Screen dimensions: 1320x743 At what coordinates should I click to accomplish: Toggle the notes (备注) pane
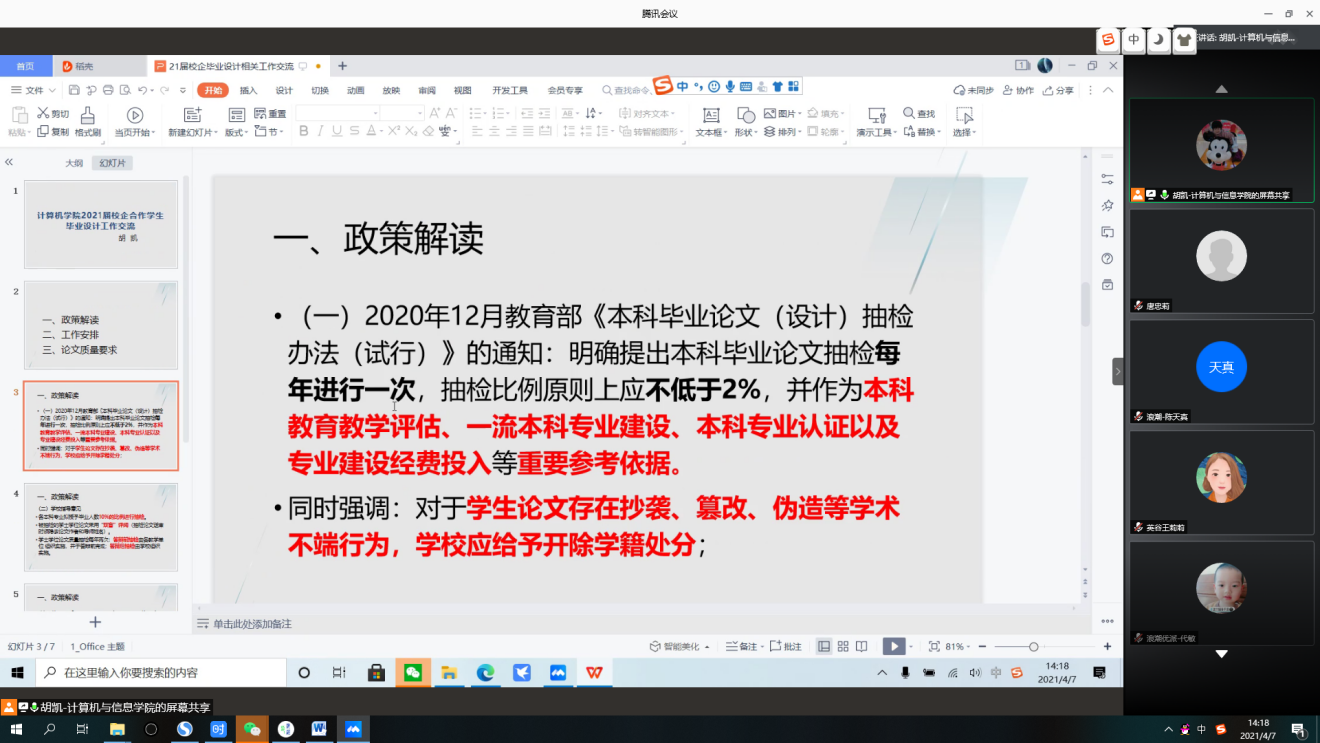(x=741, y=647)
